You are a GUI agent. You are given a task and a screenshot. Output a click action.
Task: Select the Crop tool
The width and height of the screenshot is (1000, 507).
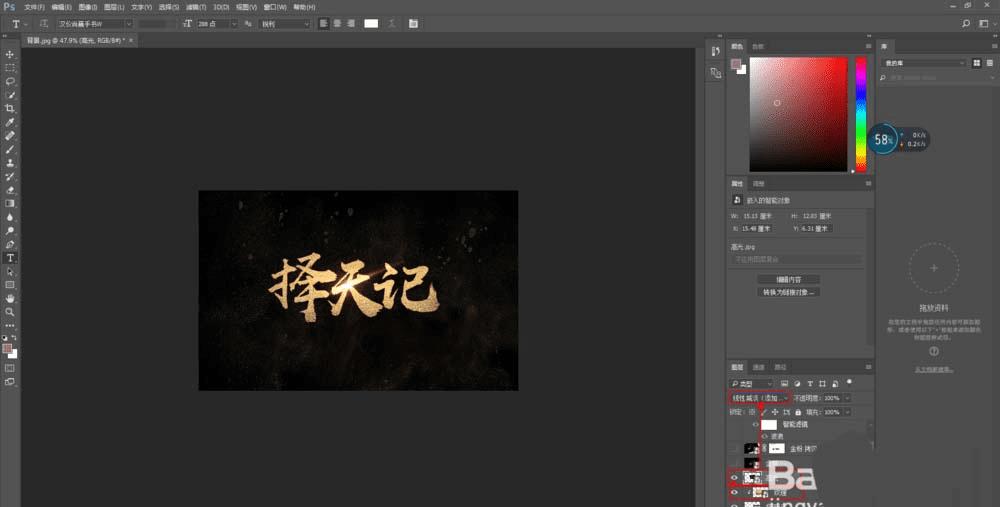coord(10,108)
